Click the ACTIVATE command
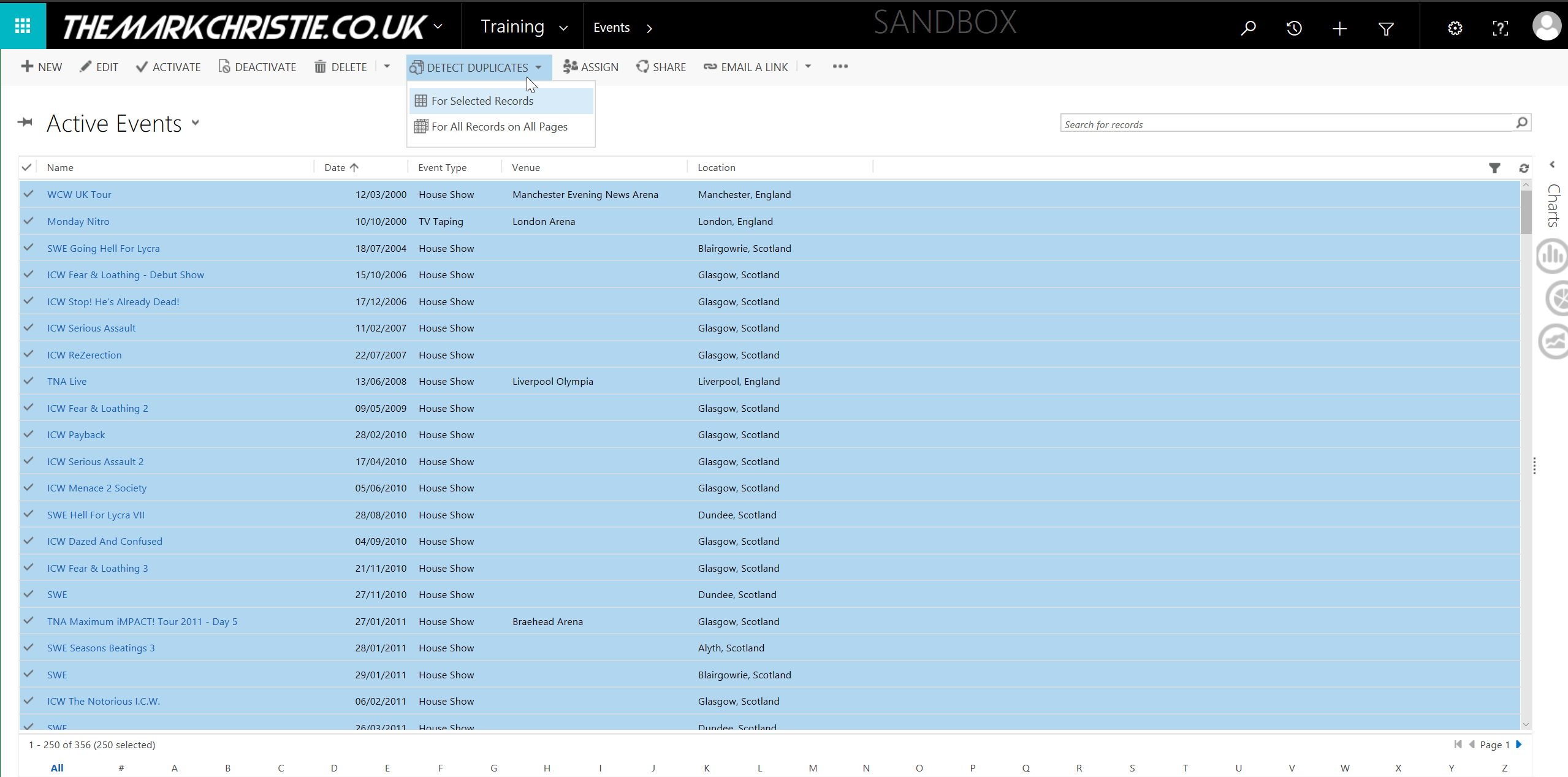This screenshot has height=777, width=1568. (169, 67)
